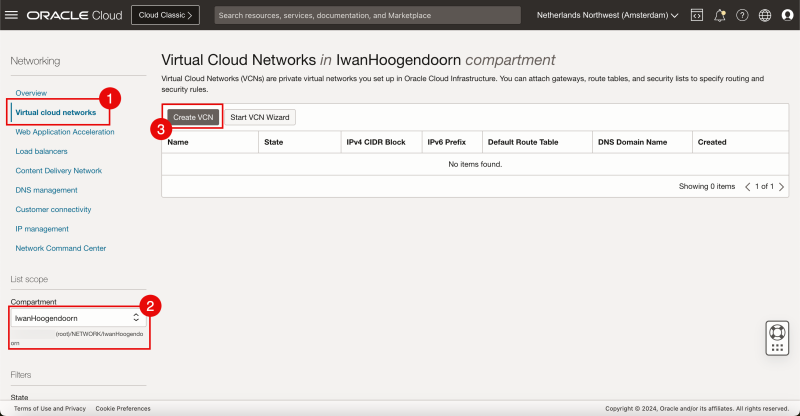This screenshot has height=416, width=800.
Task: Click the help question mark icon
Action: pos(742,15)
